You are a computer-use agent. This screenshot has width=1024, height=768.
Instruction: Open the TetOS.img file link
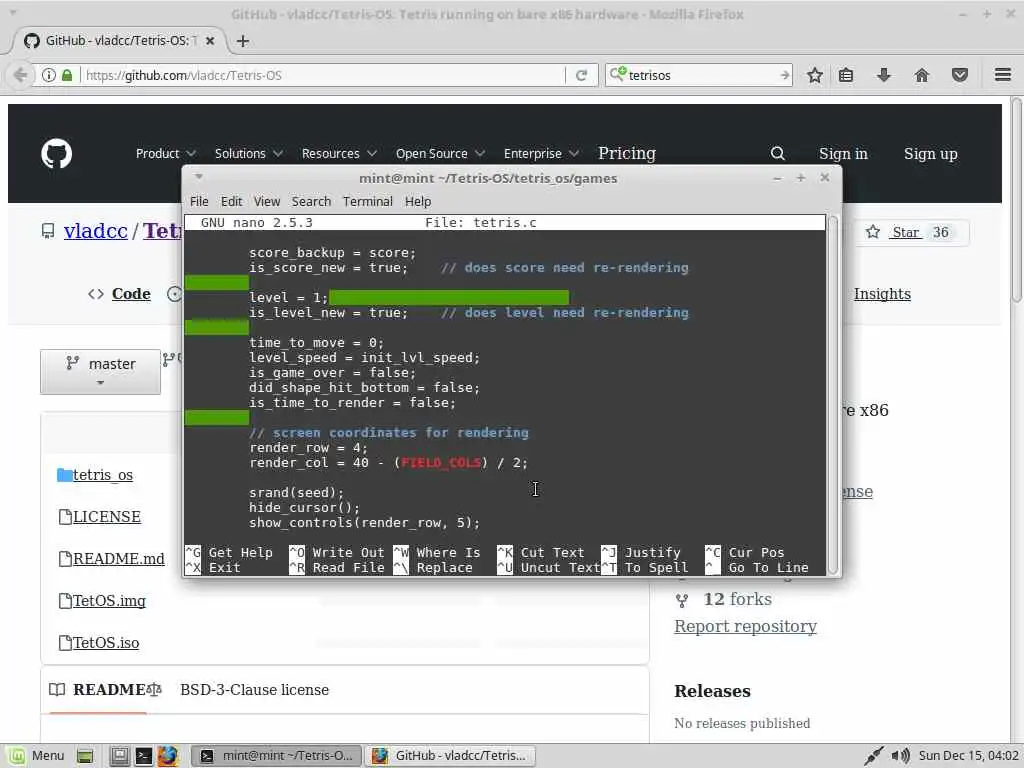pos(109,600)
